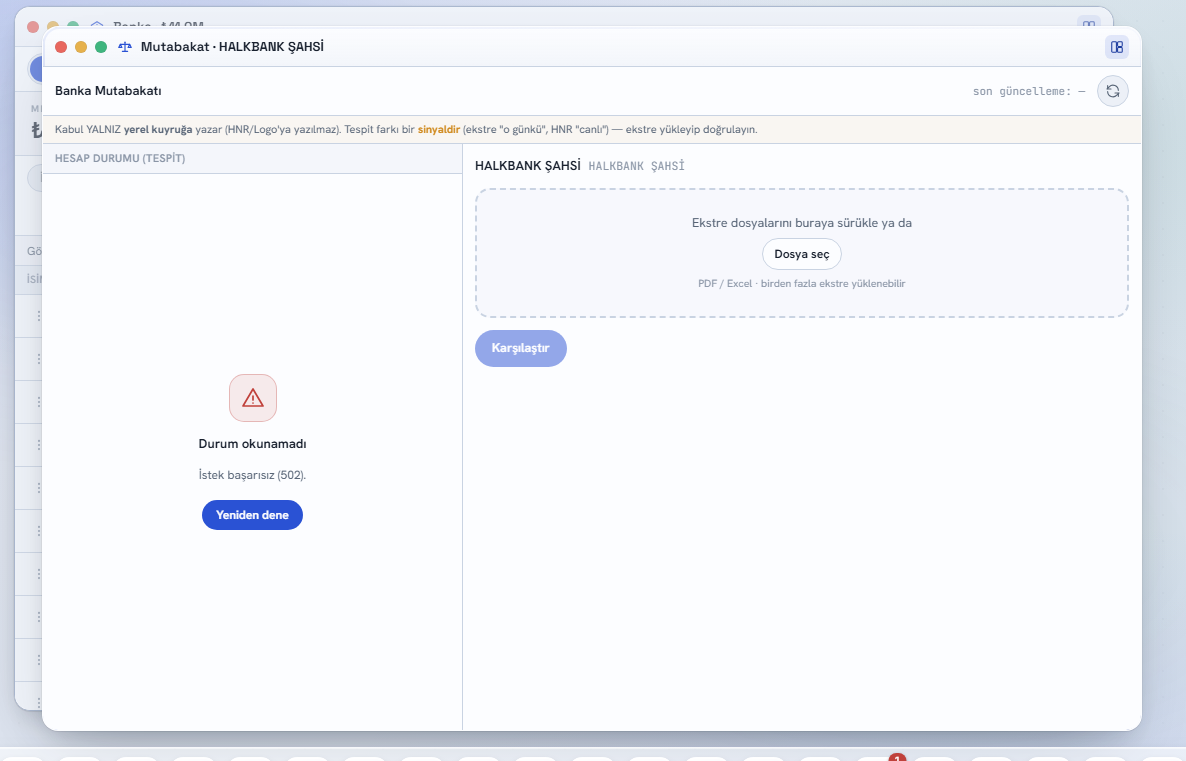Select the "Durum okunamadı" error title
Viewport: 1186px width, 761px height.
[x=253, y=444]
